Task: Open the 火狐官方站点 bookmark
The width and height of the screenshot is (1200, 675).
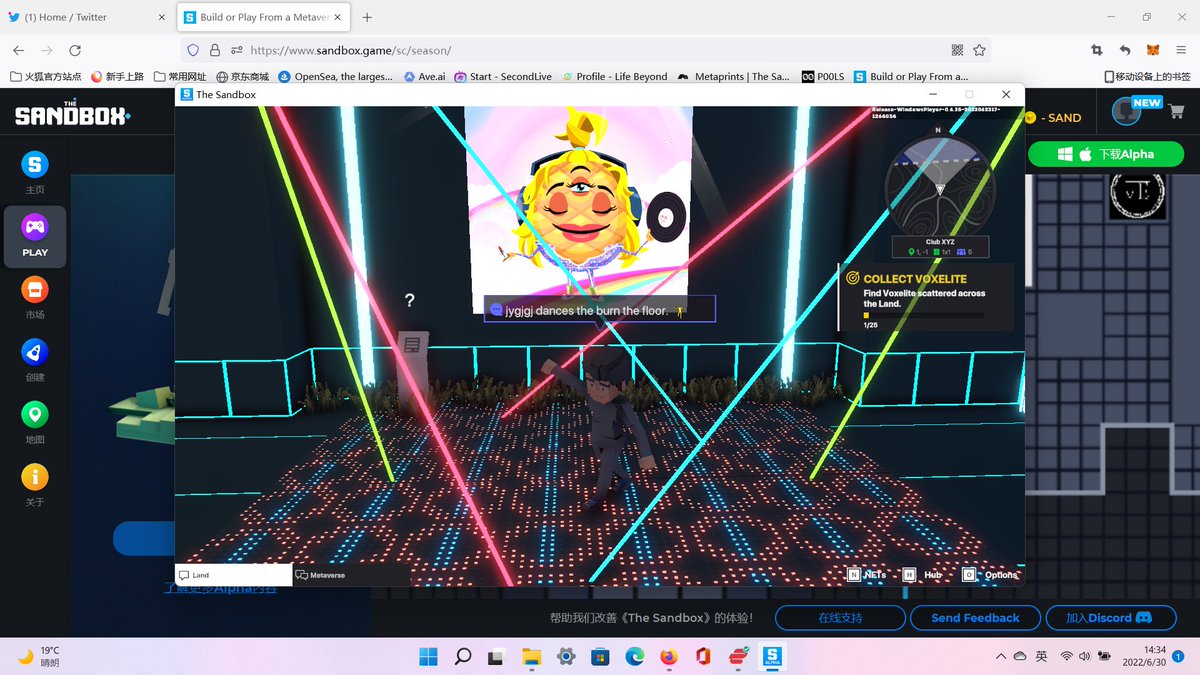Action: click(46, 76)
